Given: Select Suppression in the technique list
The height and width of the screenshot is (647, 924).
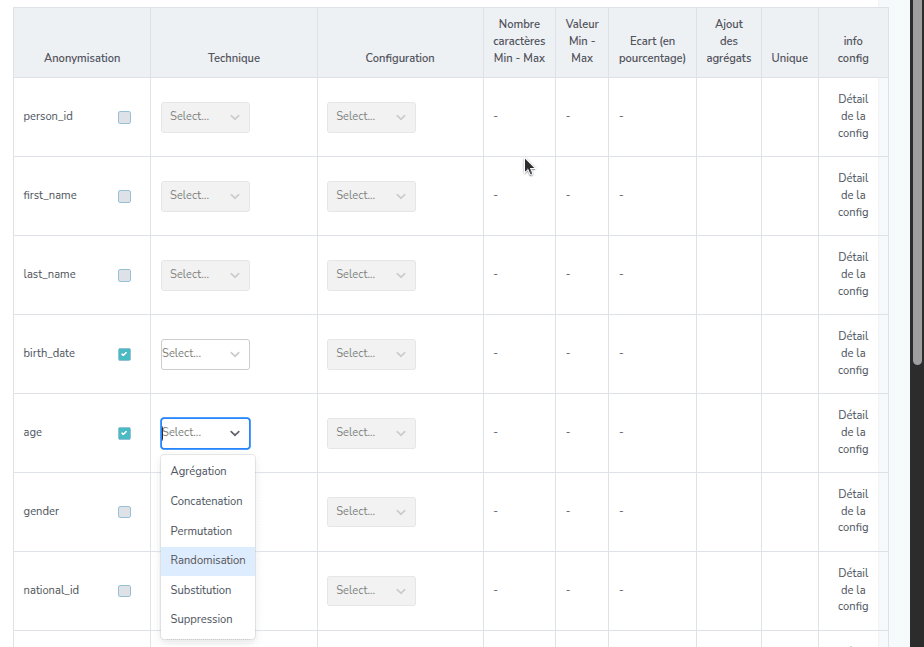Looking at the screenshot, I should pos(201,619).
